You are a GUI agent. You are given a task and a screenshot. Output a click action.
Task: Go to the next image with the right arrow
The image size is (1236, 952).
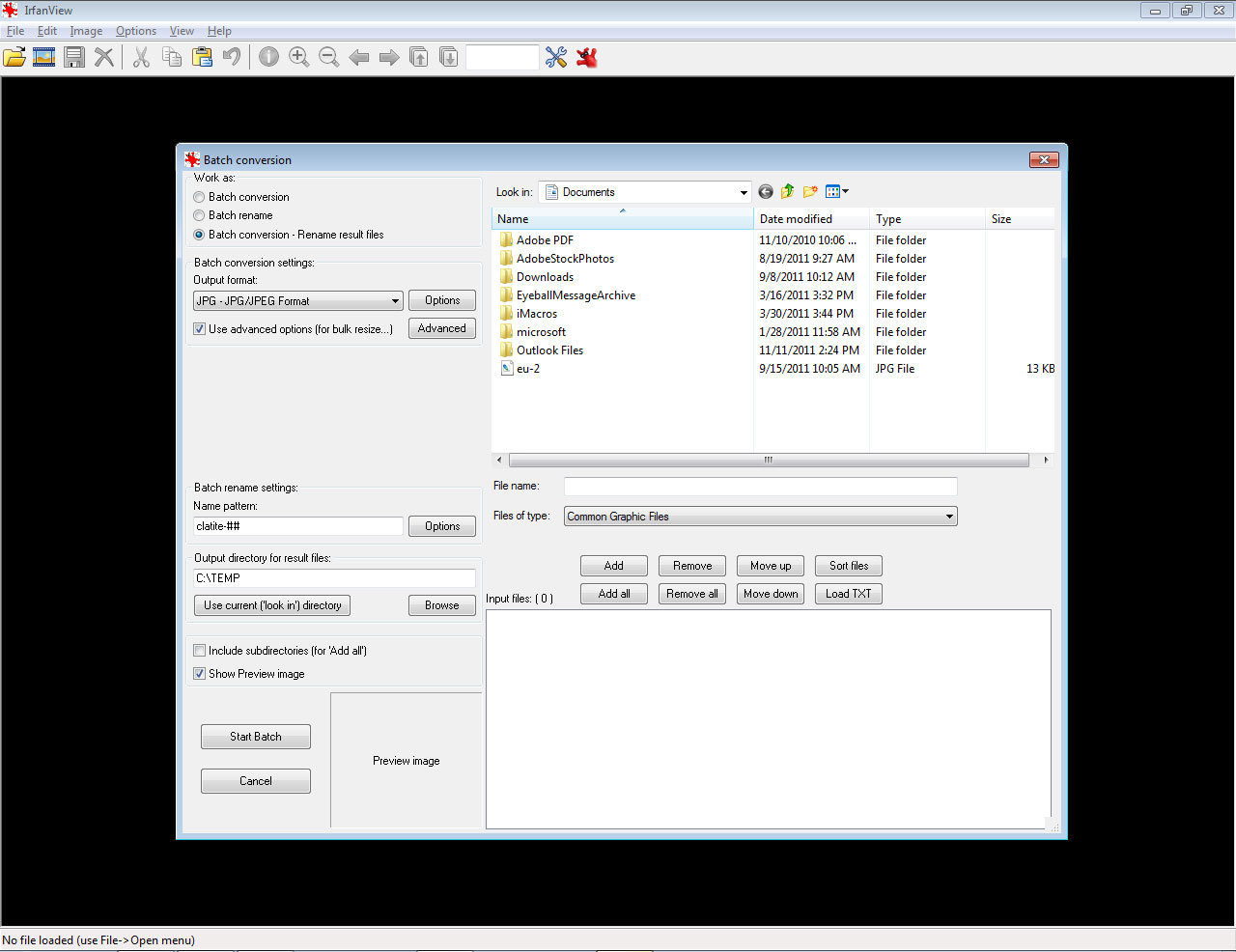click(389, 57)
